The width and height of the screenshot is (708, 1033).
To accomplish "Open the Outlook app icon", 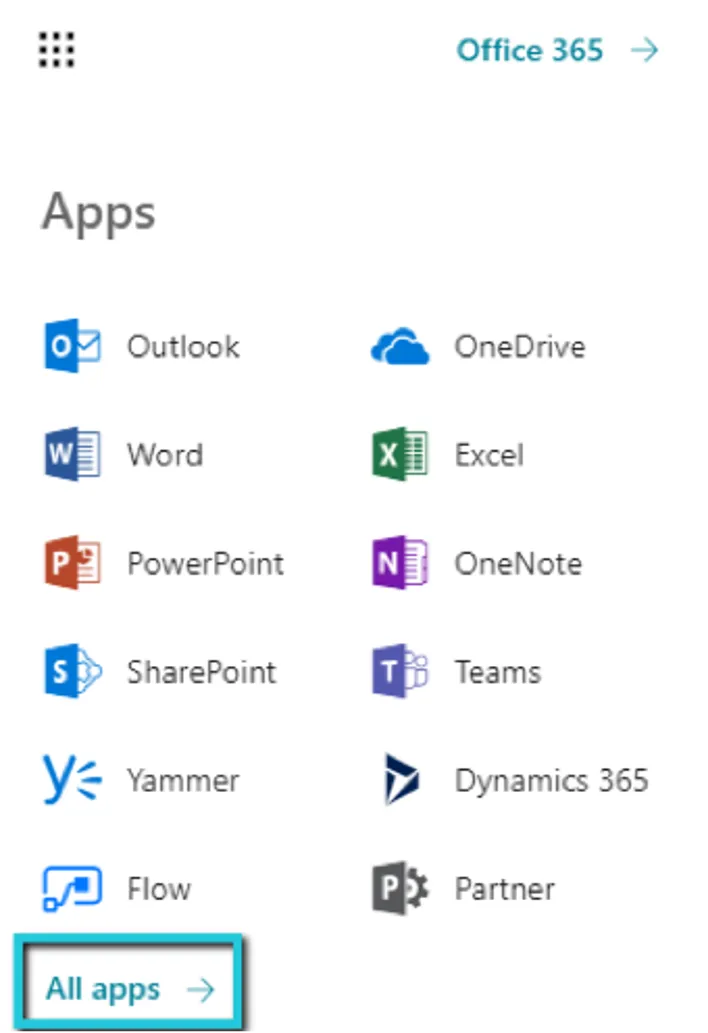I will pos(72,346).
